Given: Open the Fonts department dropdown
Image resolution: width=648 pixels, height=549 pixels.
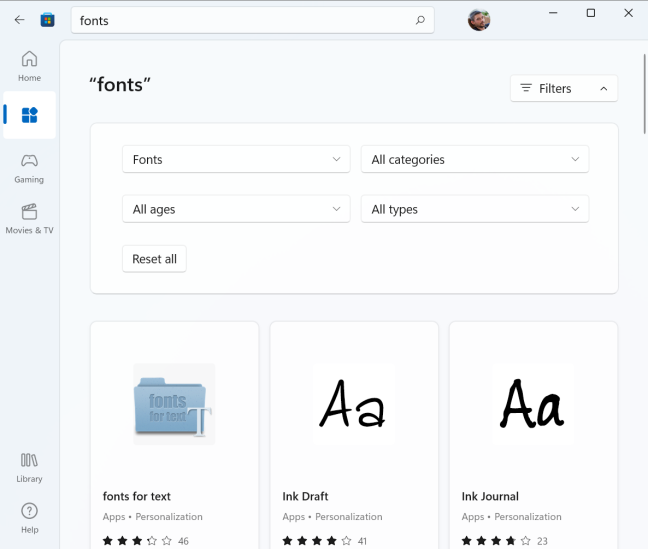Looking at the screenshot, I should pyautogui.click(x=236, y=159).
